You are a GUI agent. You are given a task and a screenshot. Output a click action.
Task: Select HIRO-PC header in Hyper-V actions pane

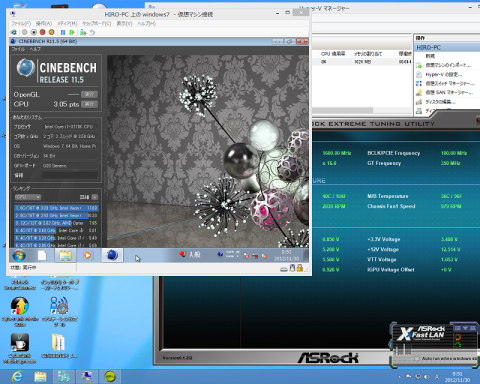447,48
